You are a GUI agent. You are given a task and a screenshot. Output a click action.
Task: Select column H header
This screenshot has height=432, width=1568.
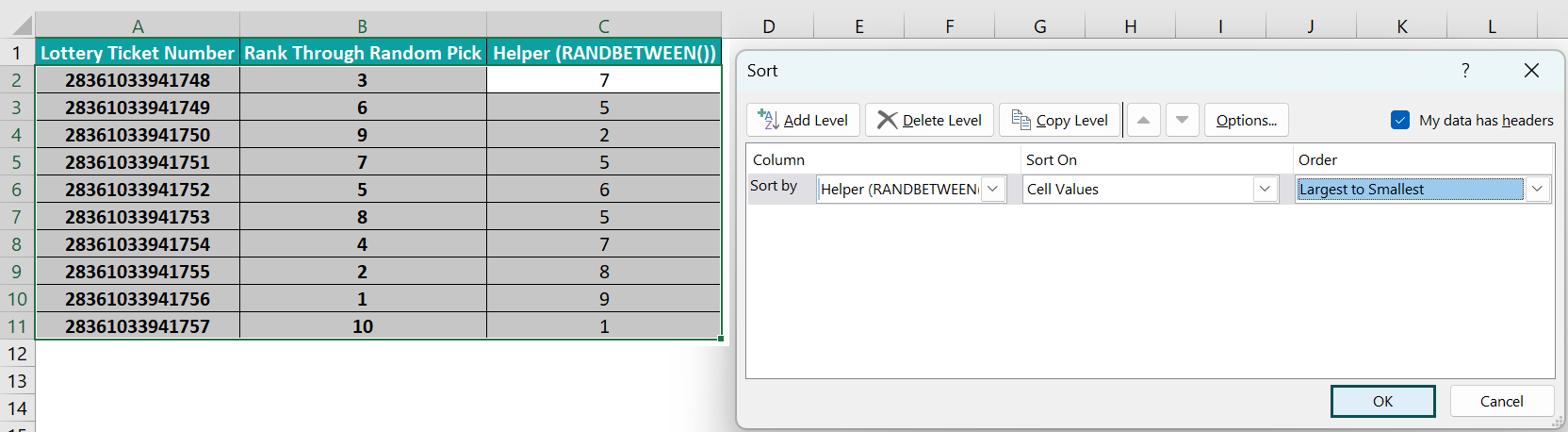pos(1131,25)
